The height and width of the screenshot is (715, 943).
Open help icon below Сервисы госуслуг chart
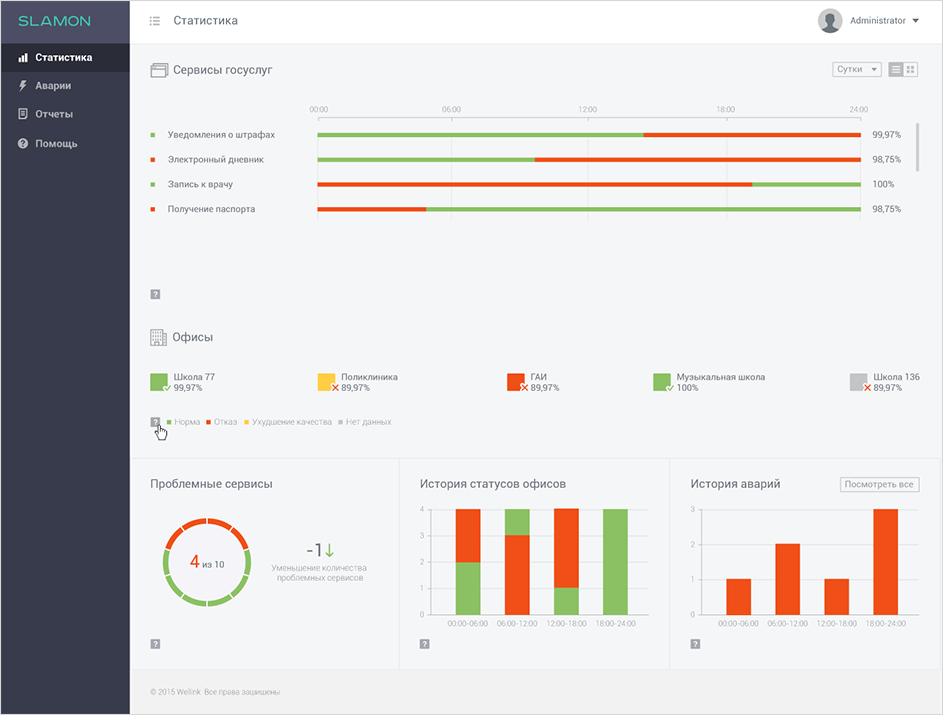click(x=155, y=294)
